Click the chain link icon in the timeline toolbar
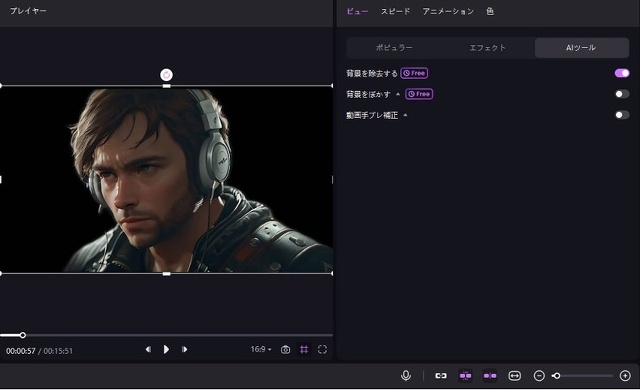Viewport: 640px width, 390px height. point(441,376)
